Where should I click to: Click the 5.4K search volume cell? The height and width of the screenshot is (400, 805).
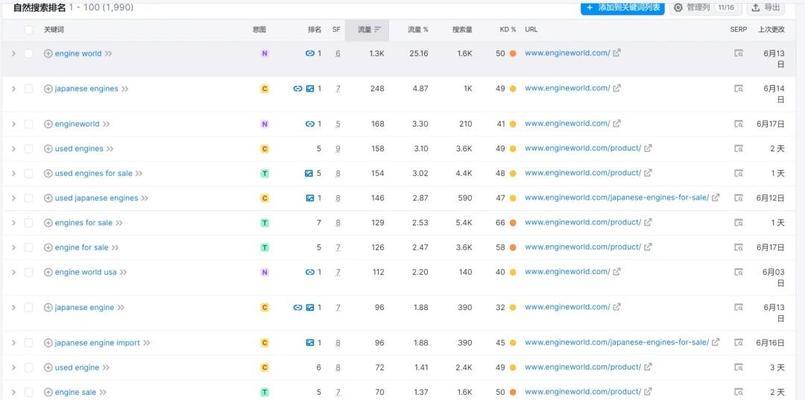464,223
